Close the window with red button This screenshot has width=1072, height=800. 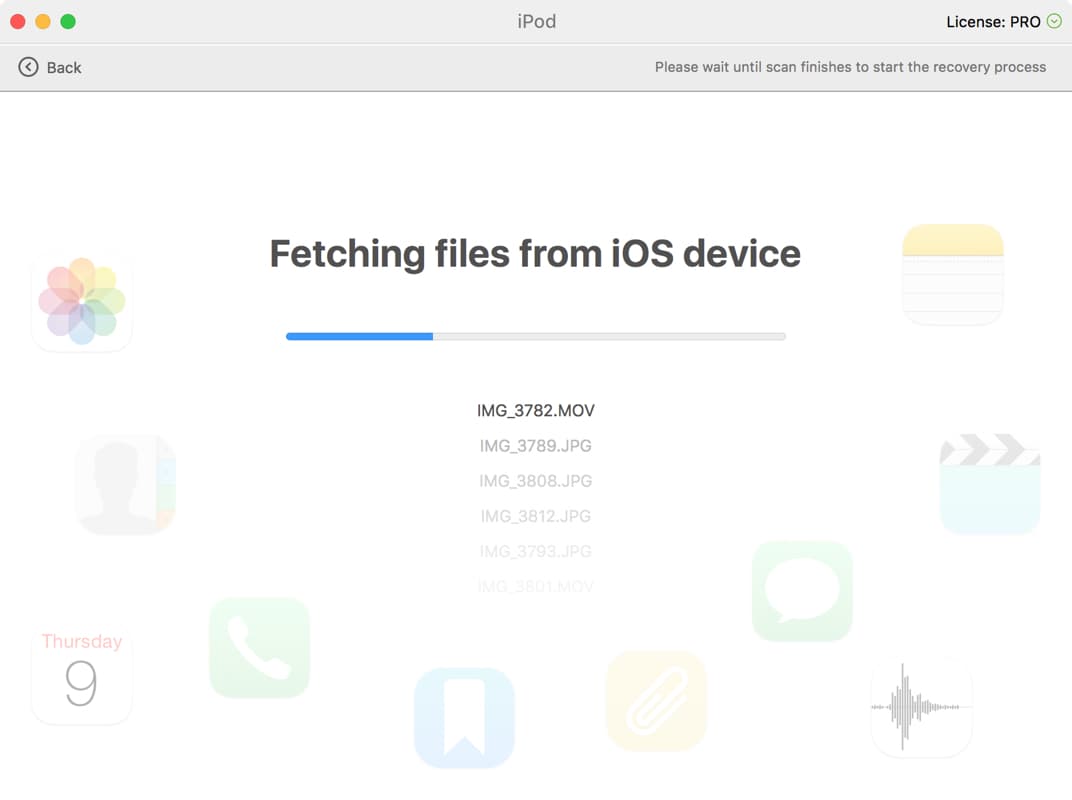18,21
